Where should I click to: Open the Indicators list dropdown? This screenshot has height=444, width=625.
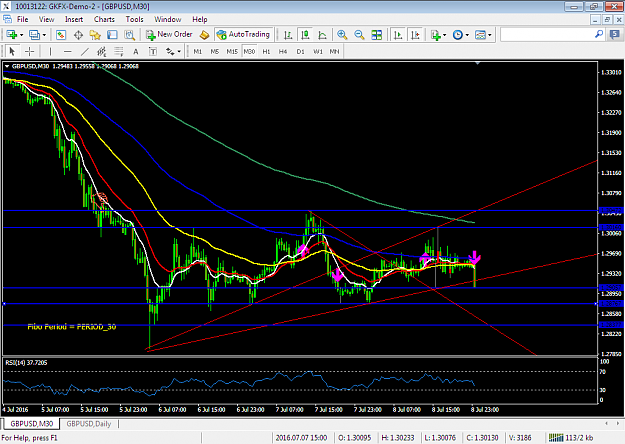[438, 35]
